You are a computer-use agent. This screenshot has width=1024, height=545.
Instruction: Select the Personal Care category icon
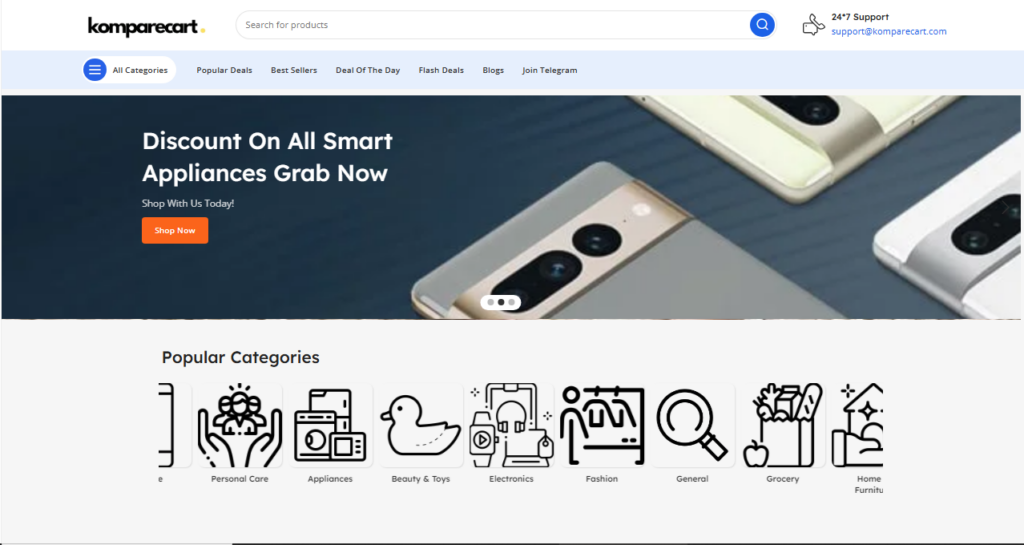(240, 426)
